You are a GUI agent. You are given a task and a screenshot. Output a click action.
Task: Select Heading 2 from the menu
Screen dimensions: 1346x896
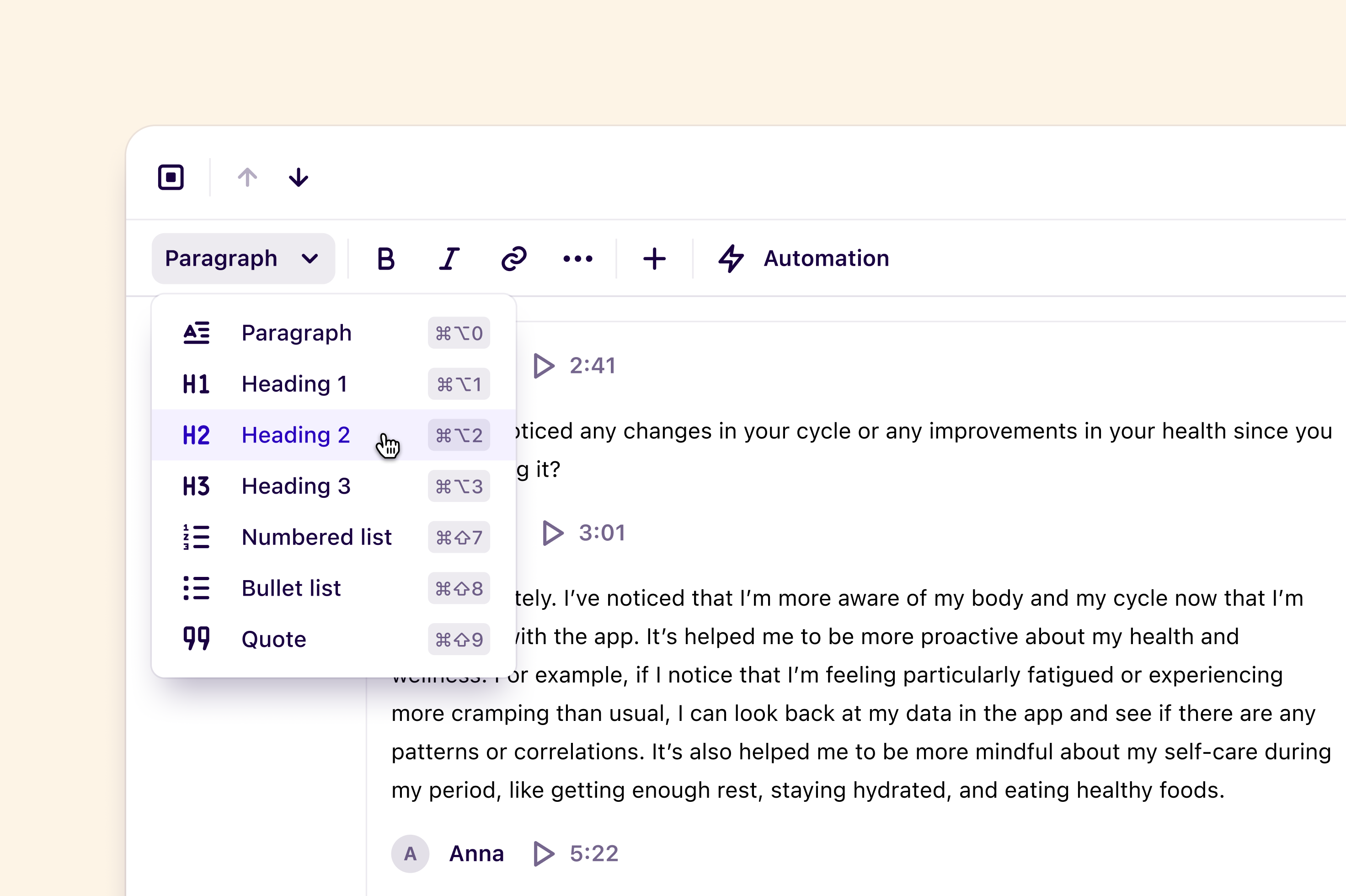point(295,435)
